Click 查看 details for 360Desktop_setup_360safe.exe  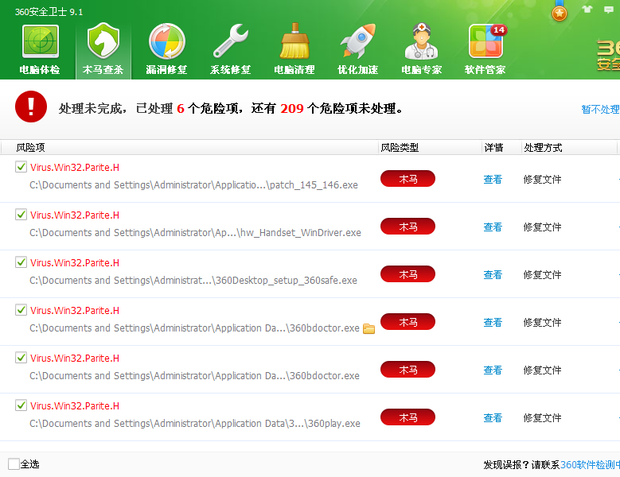(x=492, y=275)
